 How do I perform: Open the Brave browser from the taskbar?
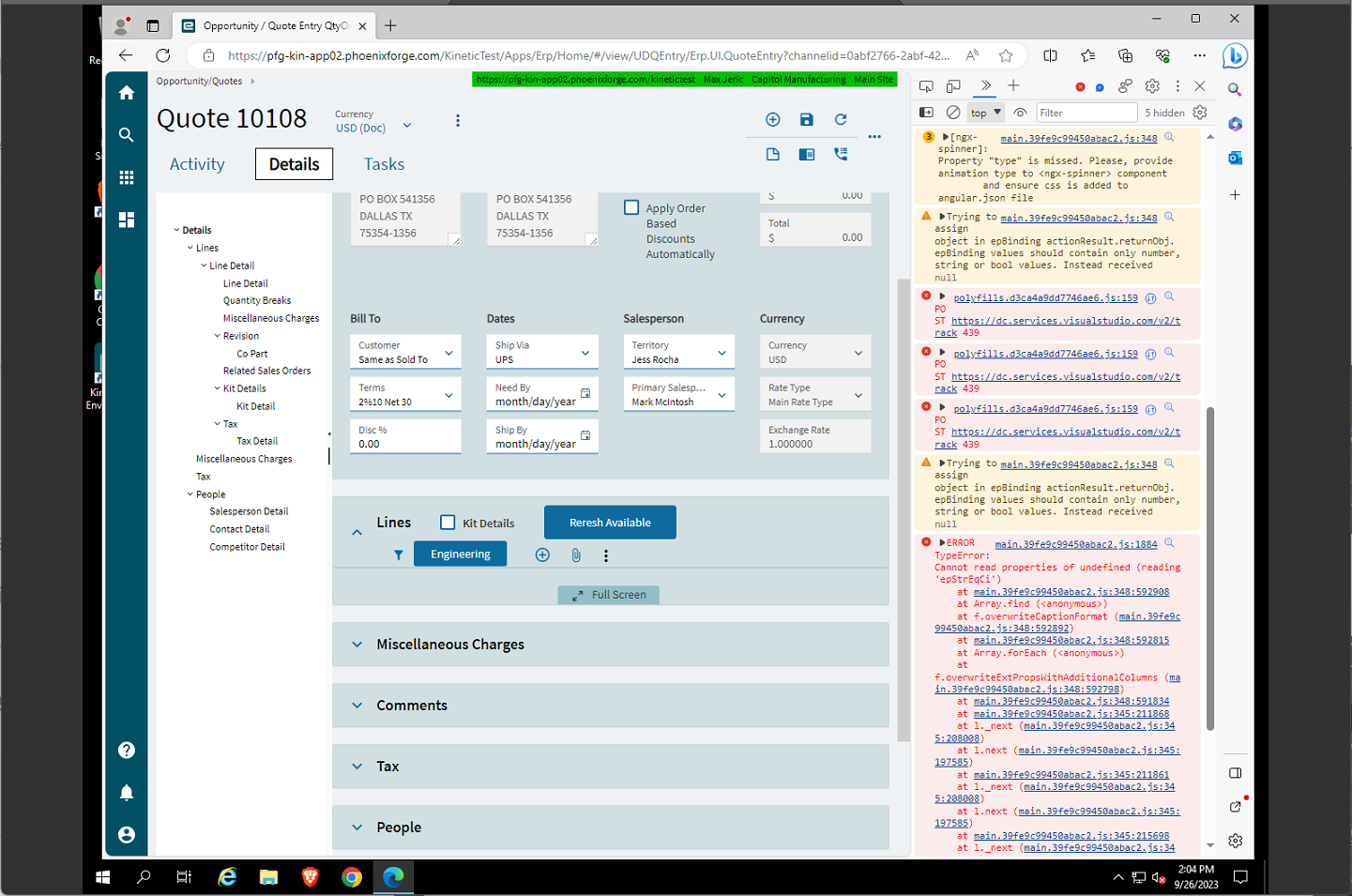click(x=311, y=877)
